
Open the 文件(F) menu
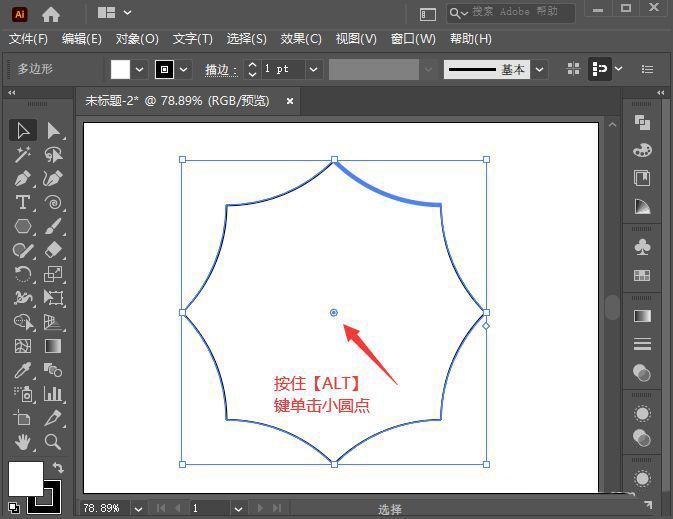pos(28,39)
